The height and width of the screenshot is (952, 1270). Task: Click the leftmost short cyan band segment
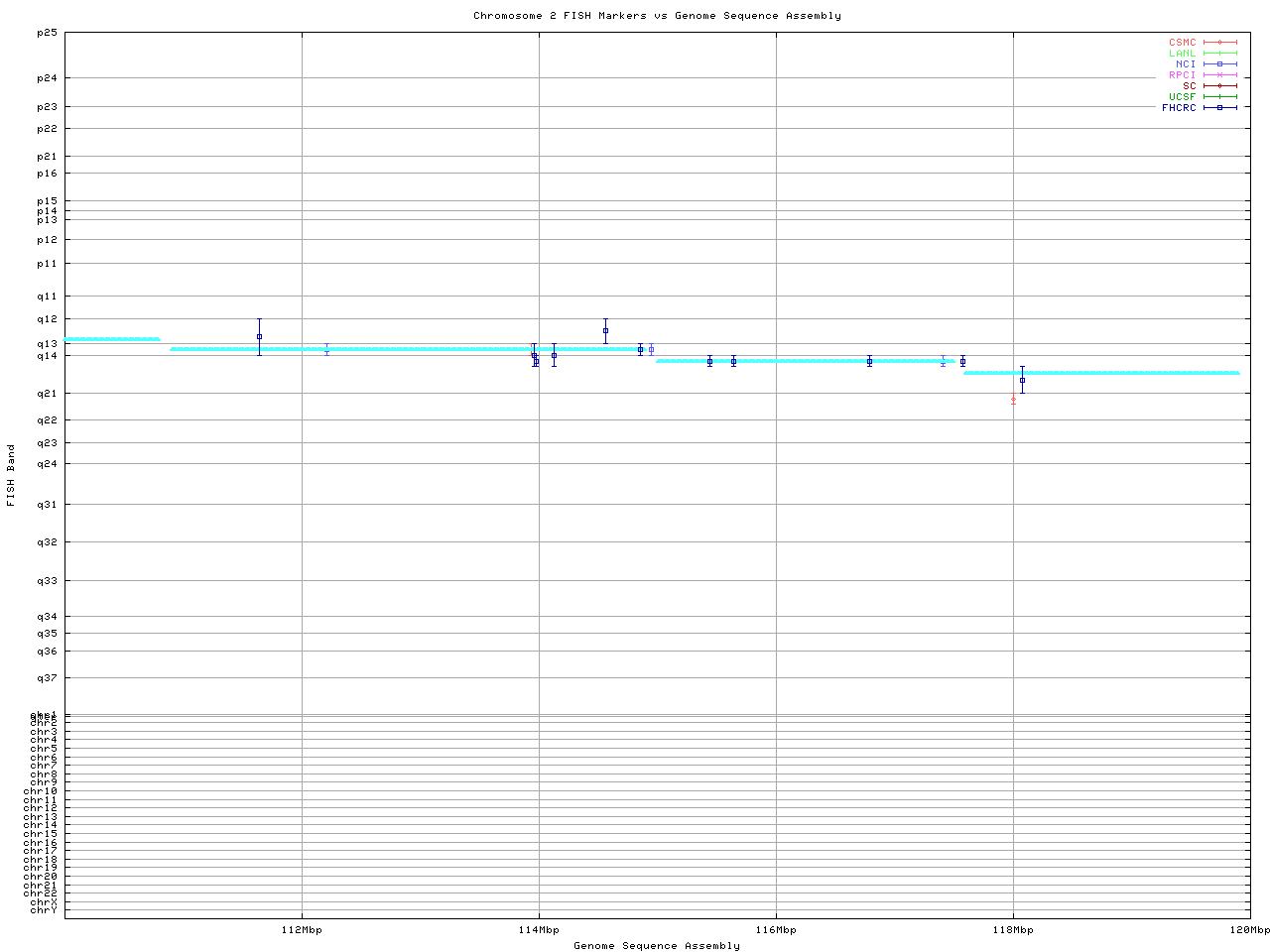(112, 339)
